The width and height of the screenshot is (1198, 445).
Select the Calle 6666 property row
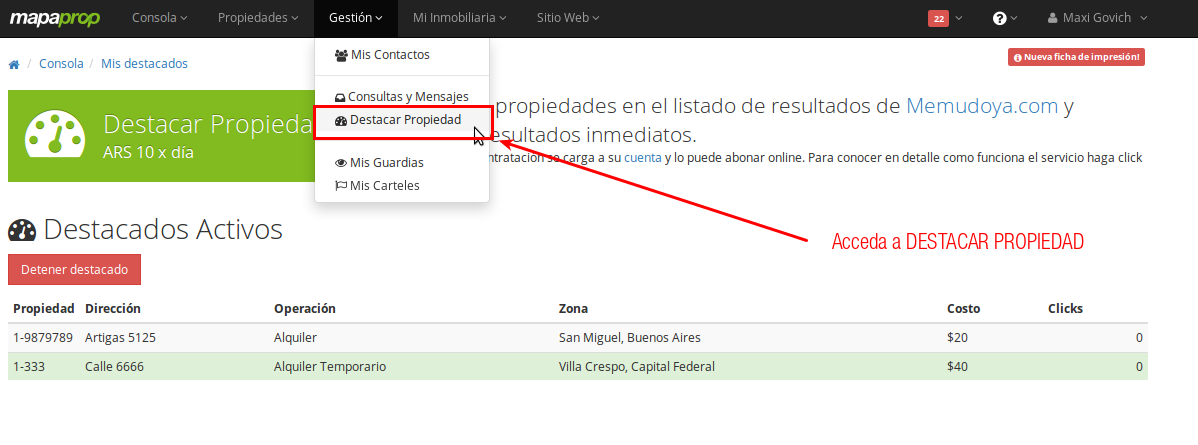tap(578, 366)
